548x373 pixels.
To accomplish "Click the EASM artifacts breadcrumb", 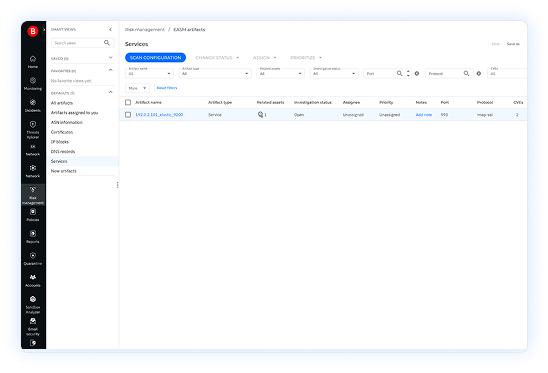I will point(189,30).
